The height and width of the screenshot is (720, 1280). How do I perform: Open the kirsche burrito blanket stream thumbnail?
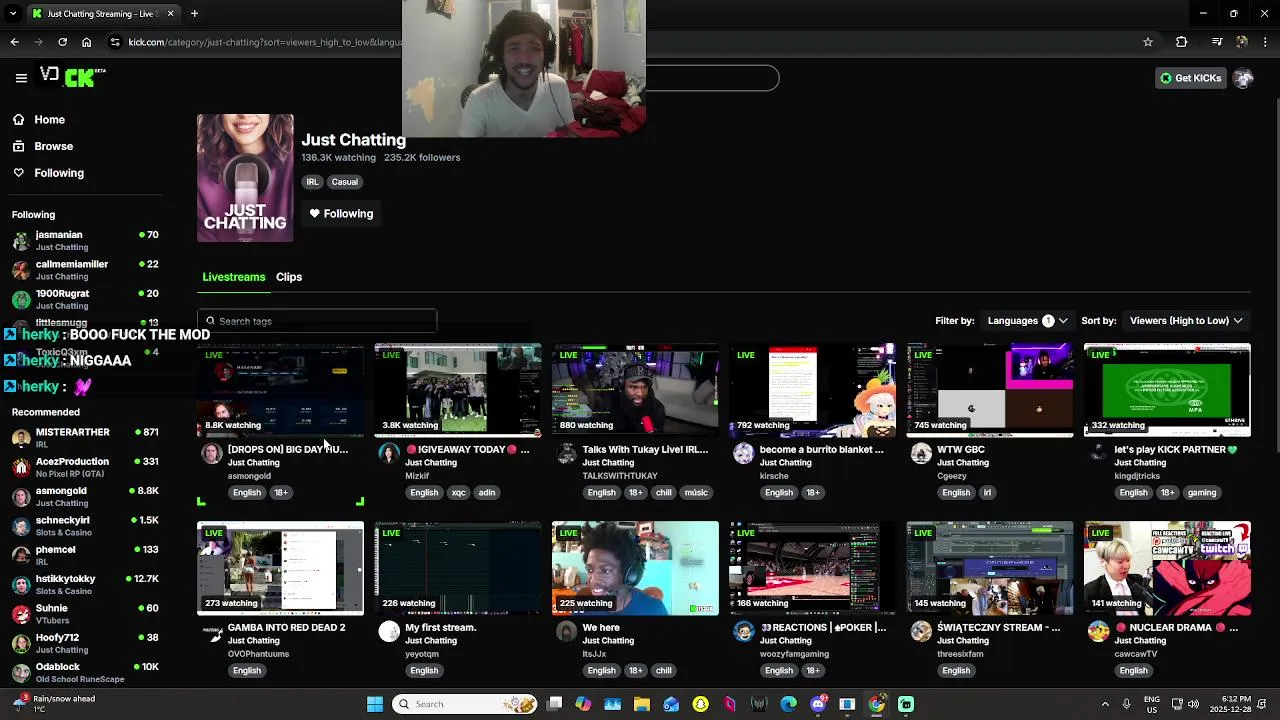[x=812, y=390]
